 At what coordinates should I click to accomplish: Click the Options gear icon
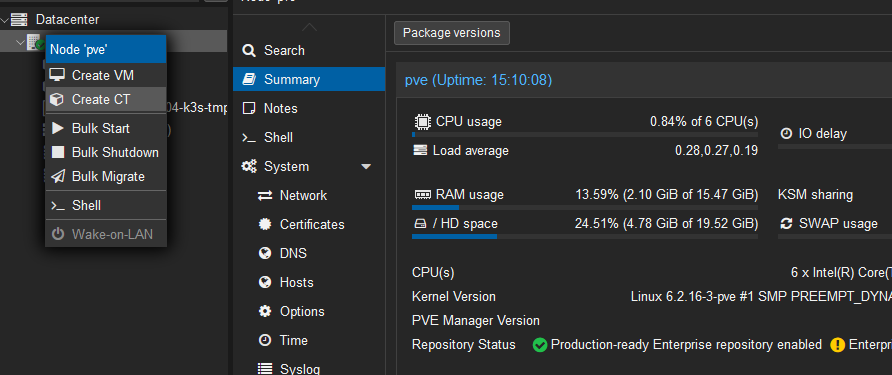(x=265, y=311)
